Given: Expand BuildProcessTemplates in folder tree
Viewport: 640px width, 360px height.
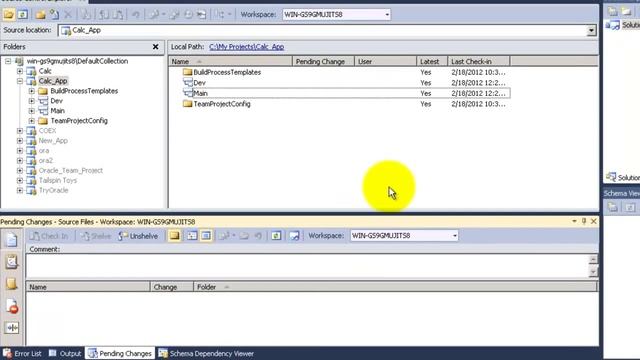Looking at the screenshot, I should click(x=31, y=91).
